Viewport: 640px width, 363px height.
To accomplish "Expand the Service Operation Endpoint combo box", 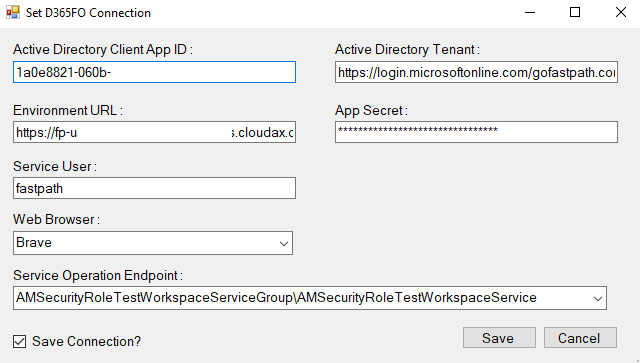I will (310, 298).
